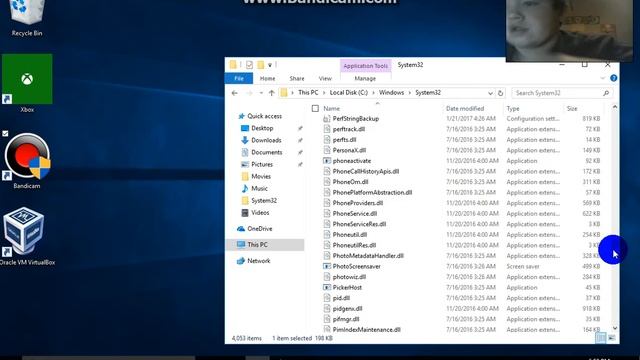Open the Bandicam desktop shortcut

tap(27, 160)
